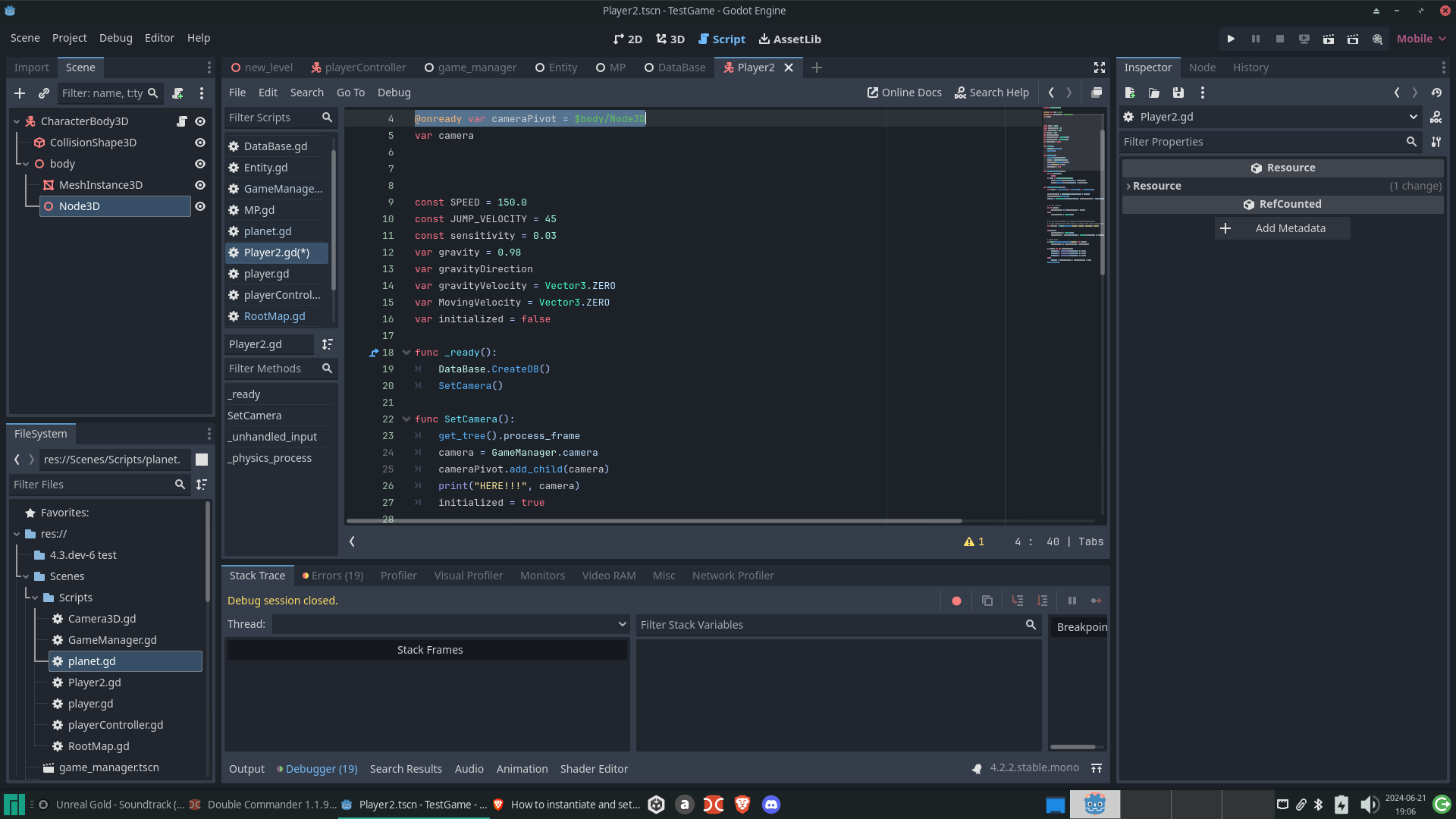The height and width of the screenshot is (819, 1456).
Task: Hide the Node3D node
Action: [x=200, y=206]
